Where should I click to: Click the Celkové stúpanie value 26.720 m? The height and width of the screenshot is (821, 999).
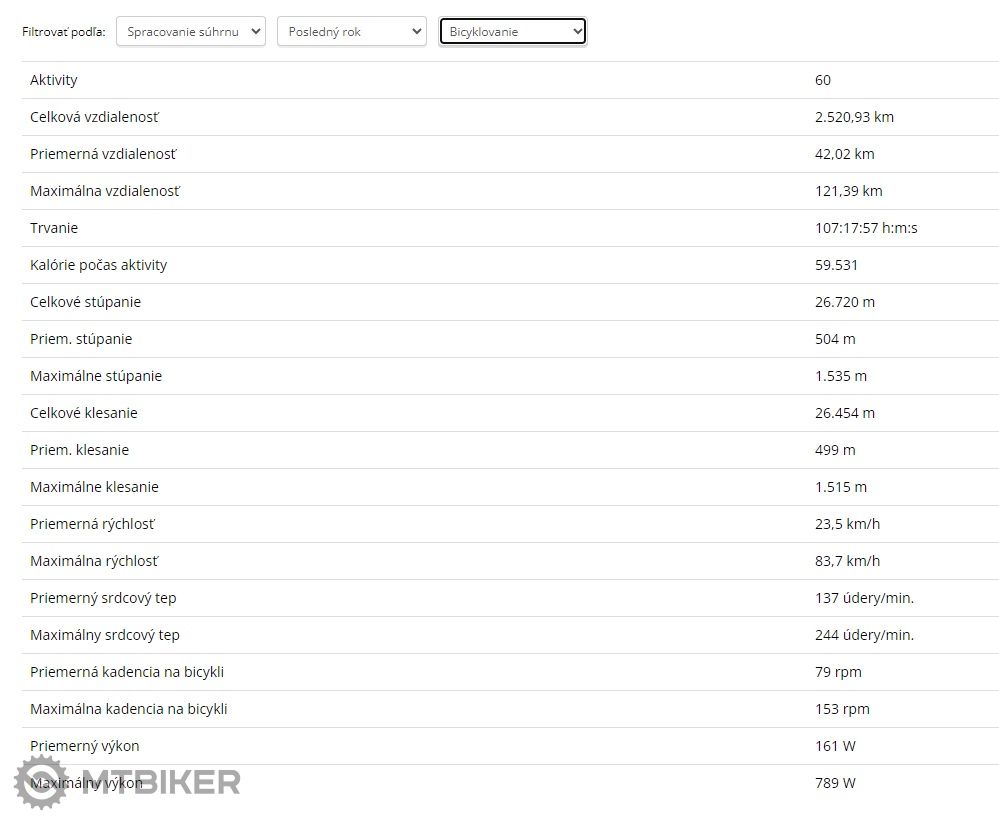click(x=845, y=302)
